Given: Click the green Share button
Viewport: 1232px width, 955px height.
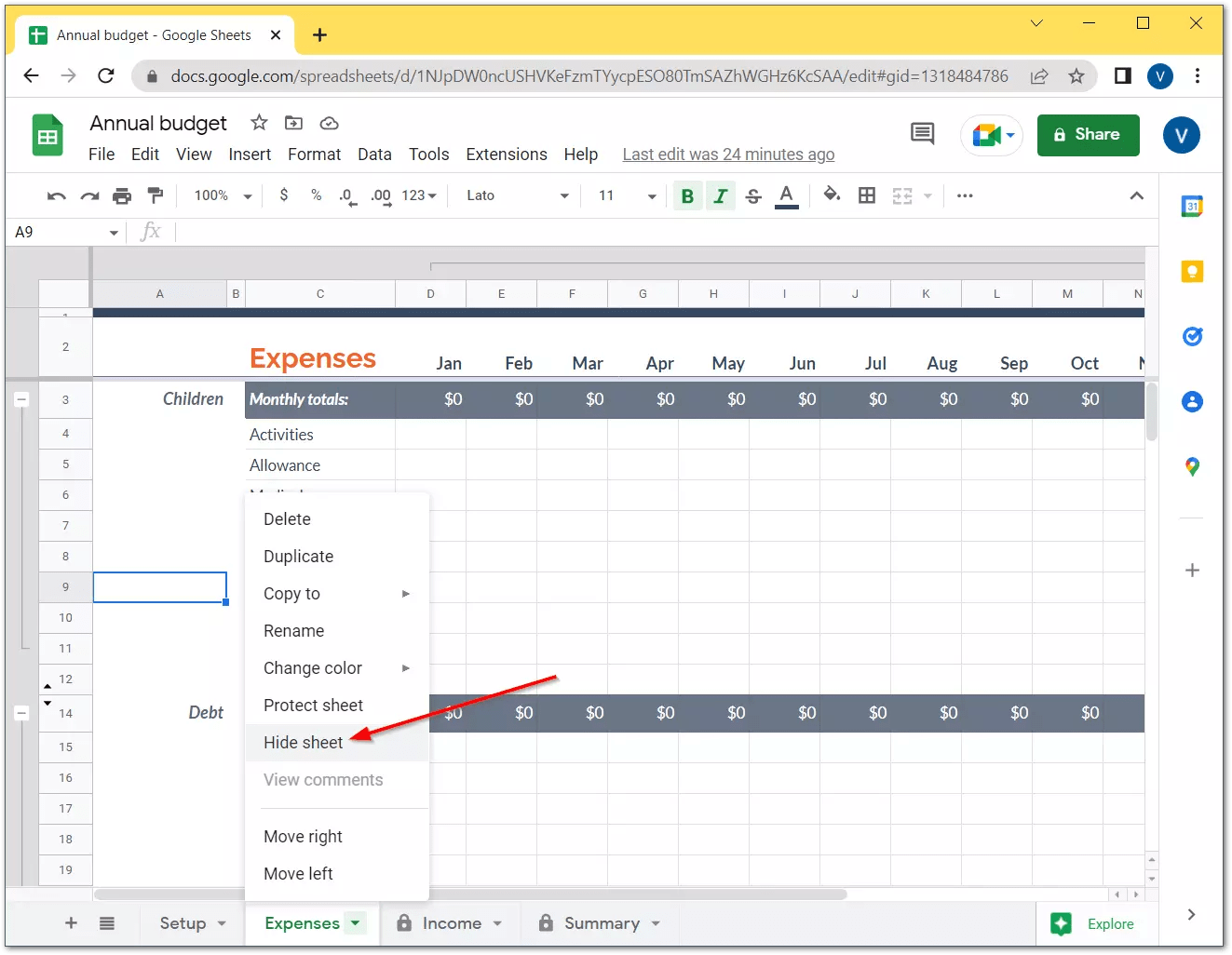Looking at the screenshot, I should tap(1088, 135).
